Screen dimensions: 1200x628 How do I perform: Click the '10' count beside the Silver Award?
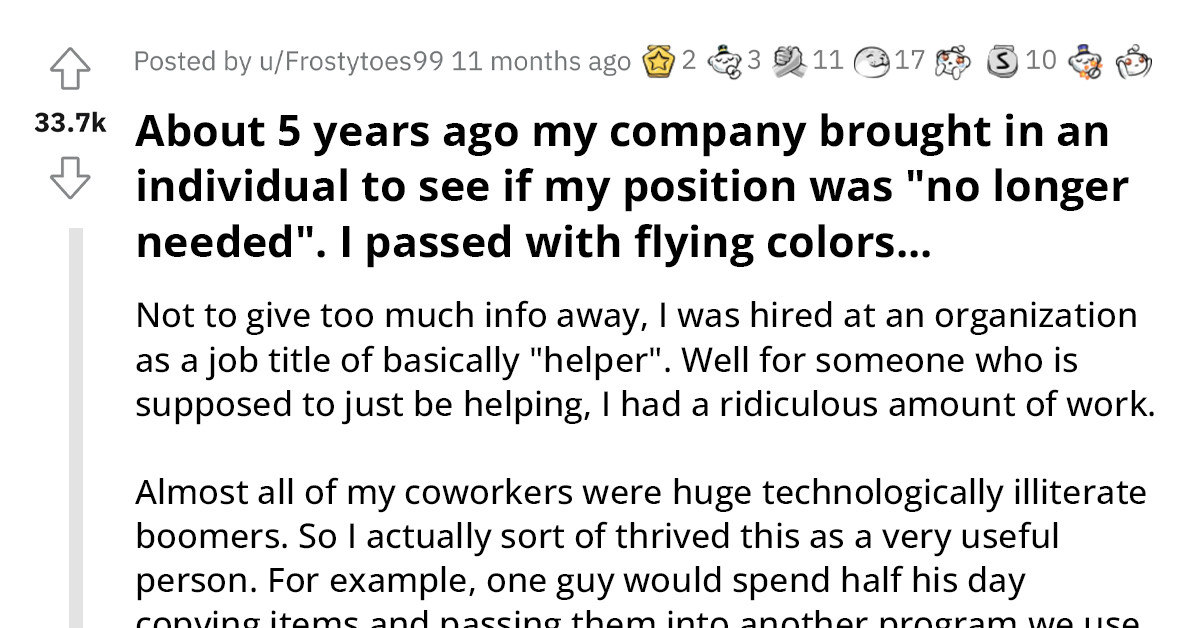(1042, 61)
